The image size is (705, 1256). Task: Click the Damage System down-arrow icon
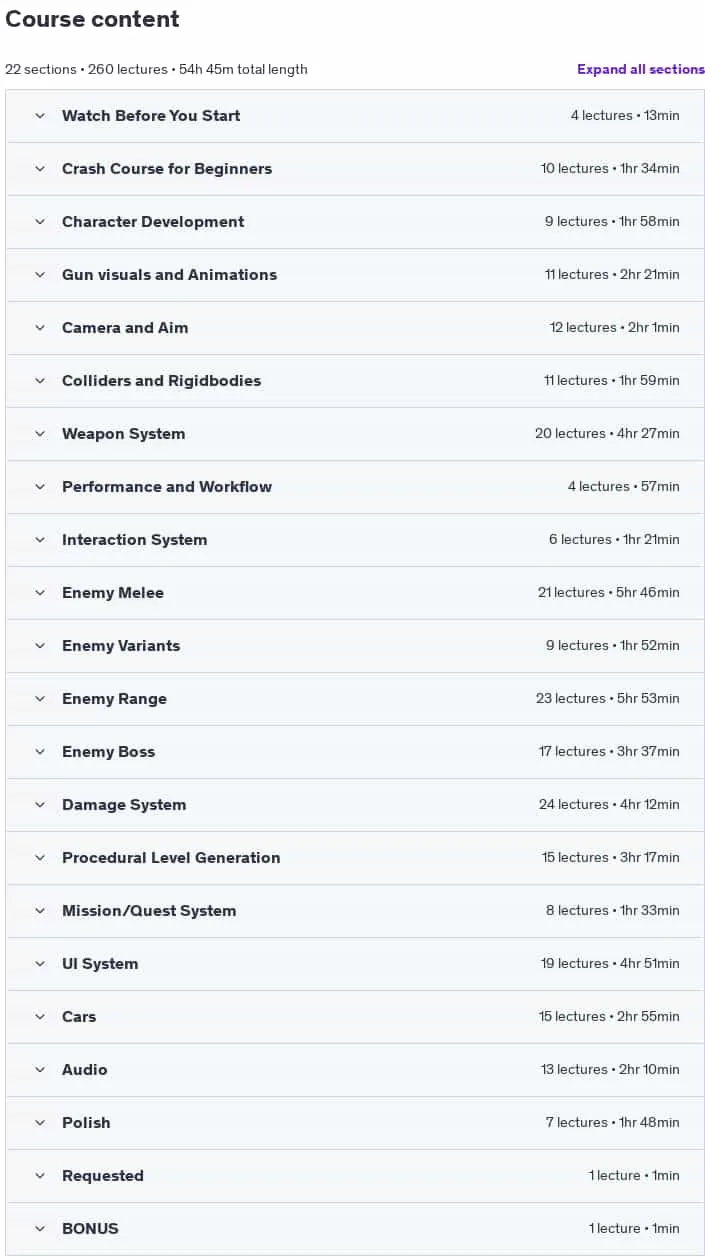click(40, 805)
